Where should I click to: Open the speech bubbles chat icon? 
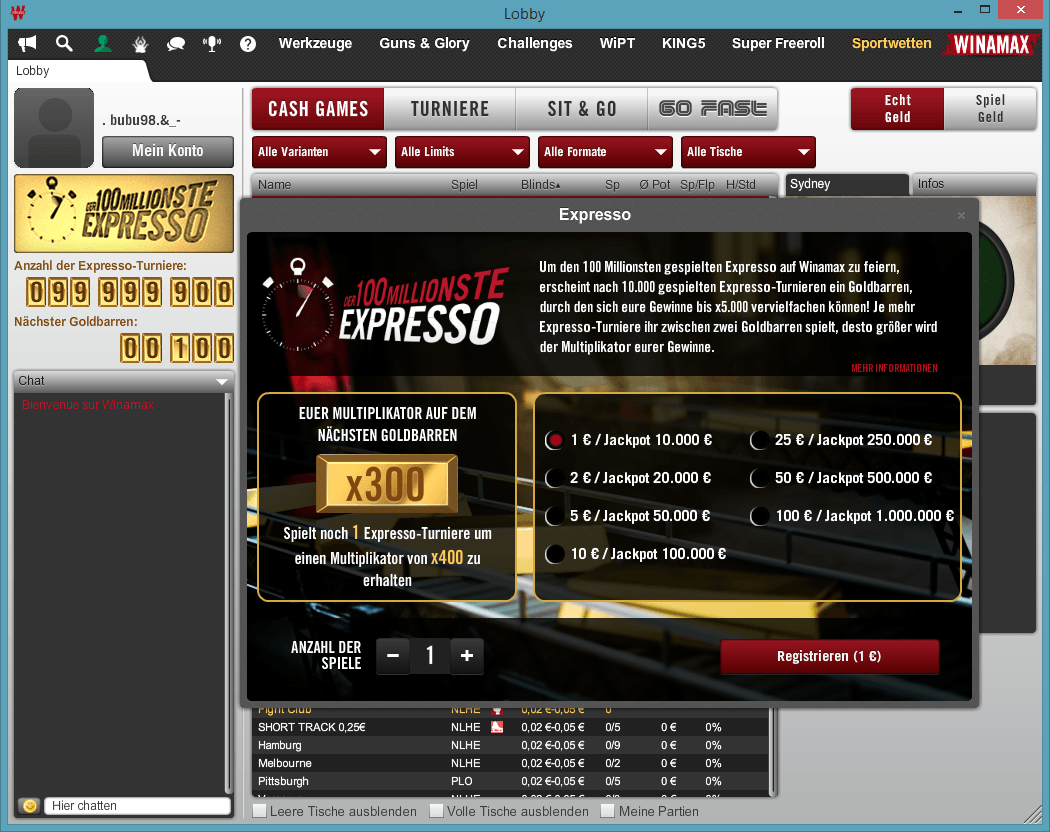[x=176, y=44]
